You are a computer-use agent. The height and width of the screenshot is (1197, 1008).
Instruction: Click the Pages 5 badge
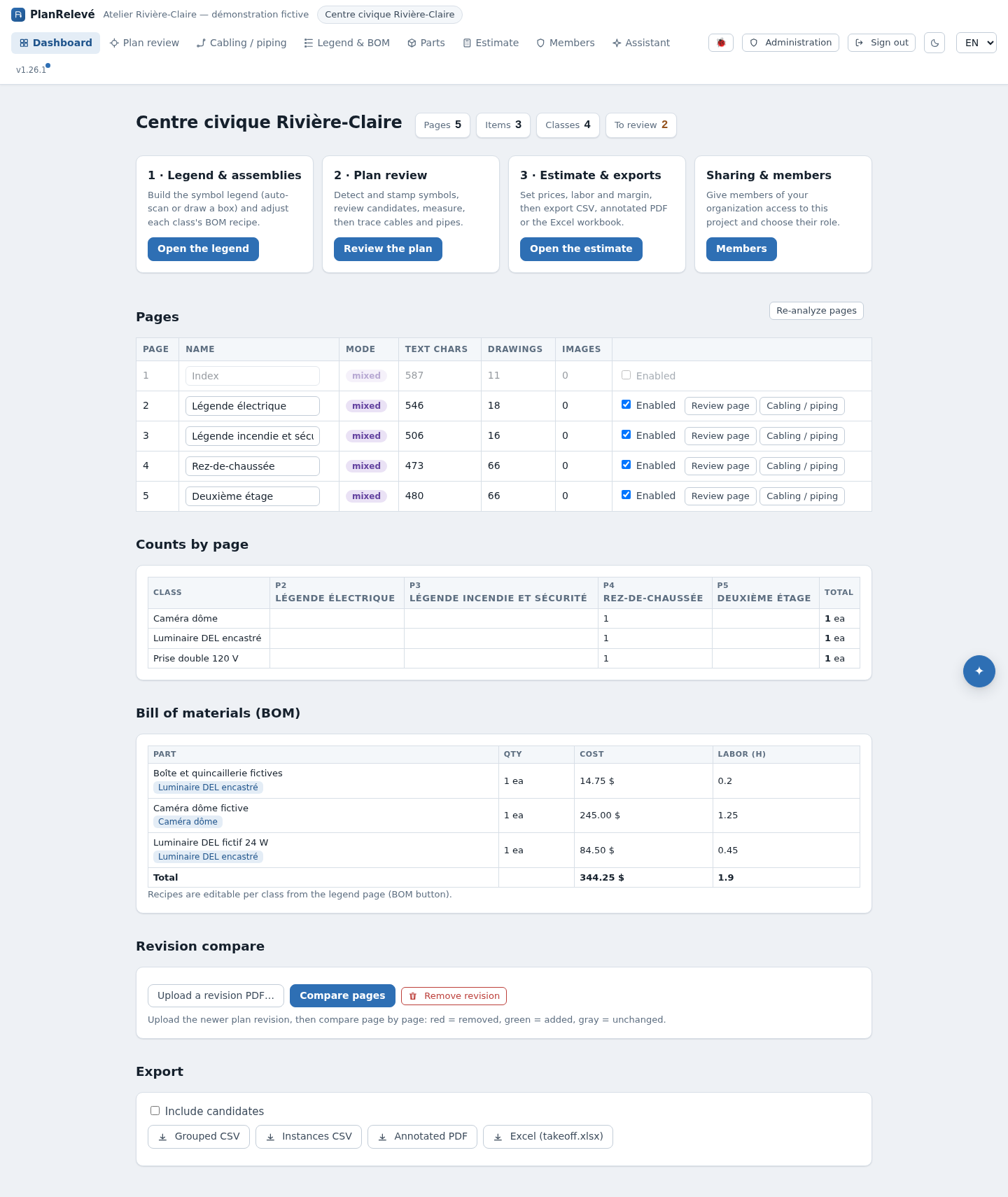442,125
